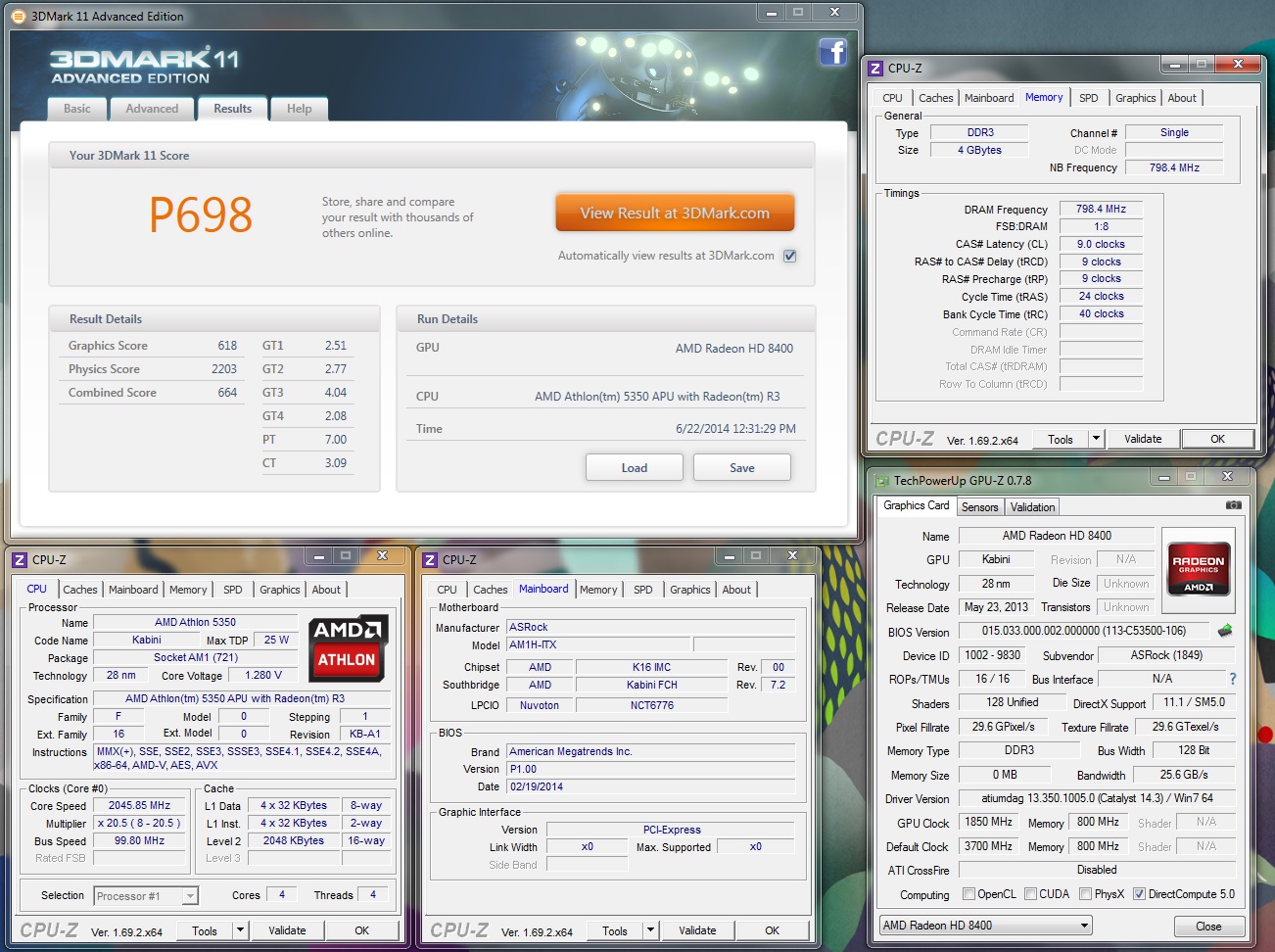The height and width of the screenshot is (952, 1275).
Task: Click the P698 score text
Action: pyautogui.click(x=201, y=214)
